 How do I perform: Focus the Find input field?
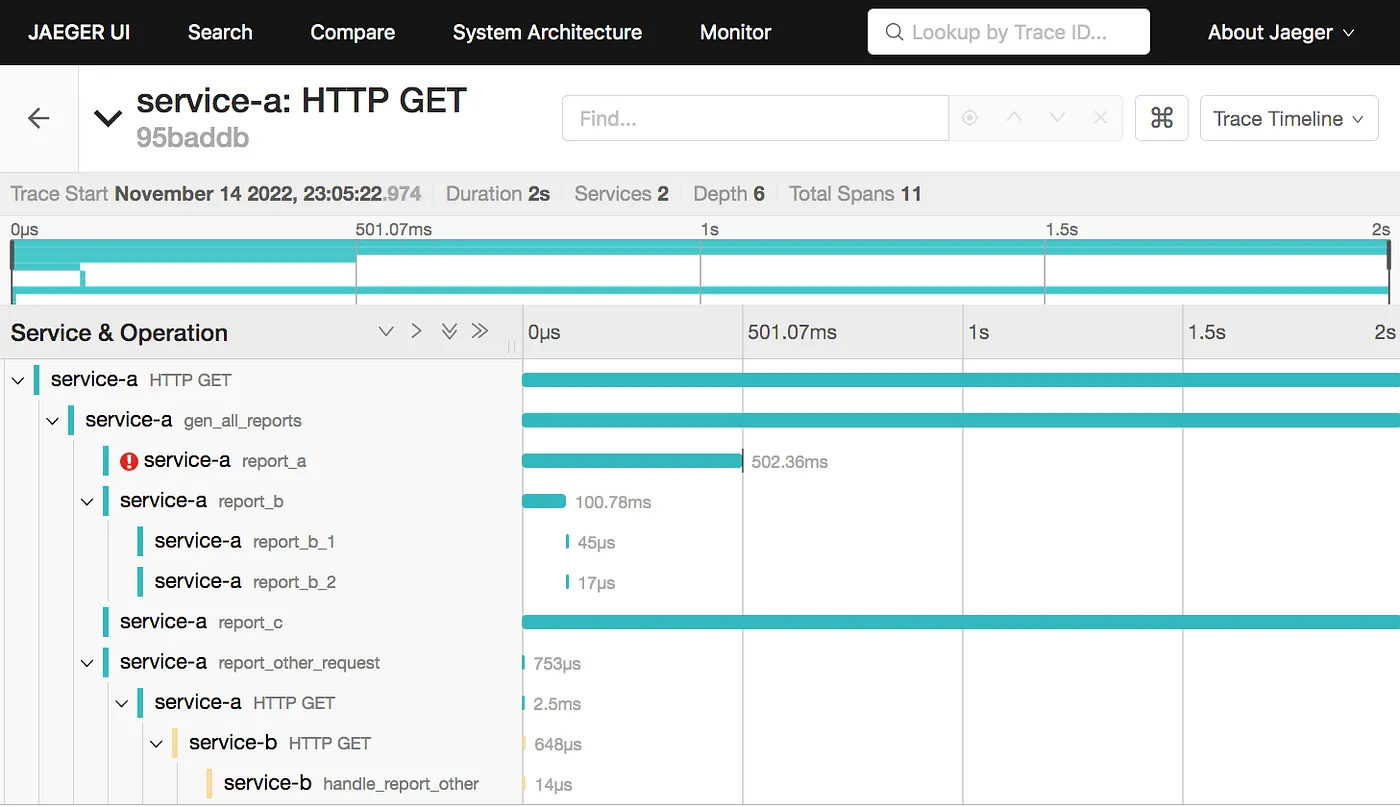pyautogui.click(x=756, y=118)
